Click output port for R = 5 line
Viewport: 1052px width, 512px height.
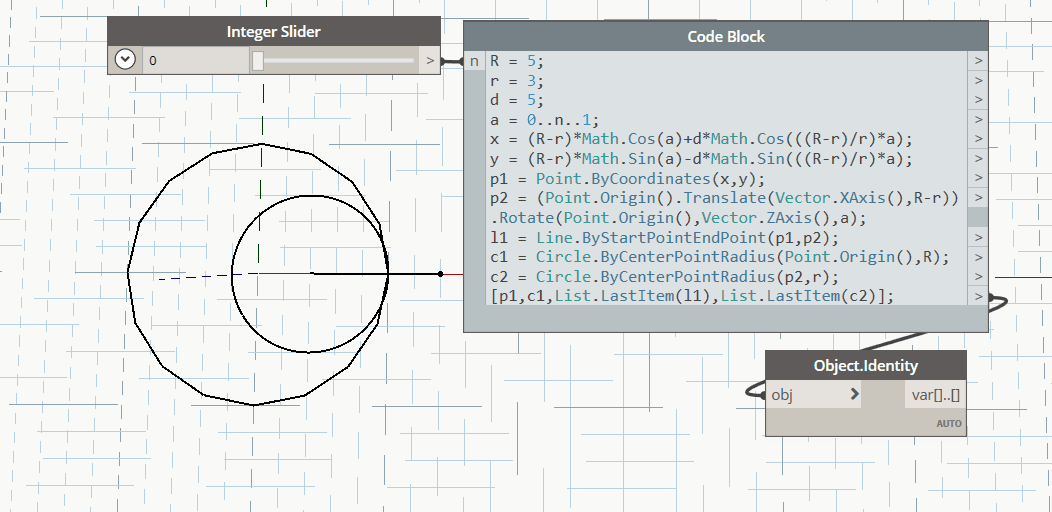[x=978, y=61]
